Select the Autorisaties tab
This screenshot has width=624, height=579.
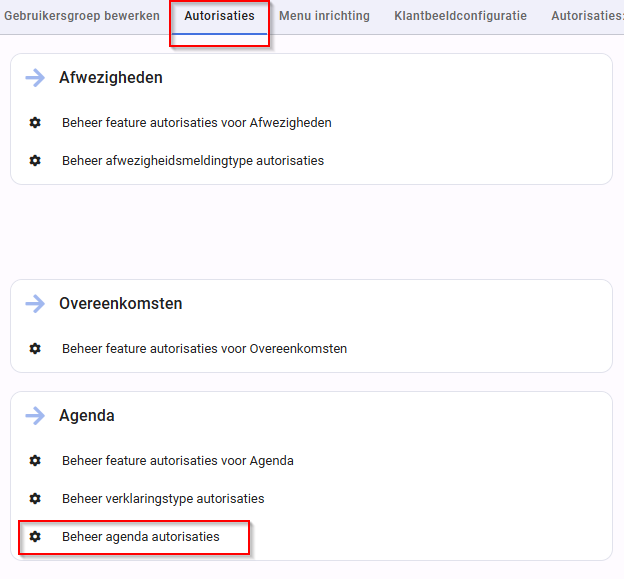click(x=219, y=16)
